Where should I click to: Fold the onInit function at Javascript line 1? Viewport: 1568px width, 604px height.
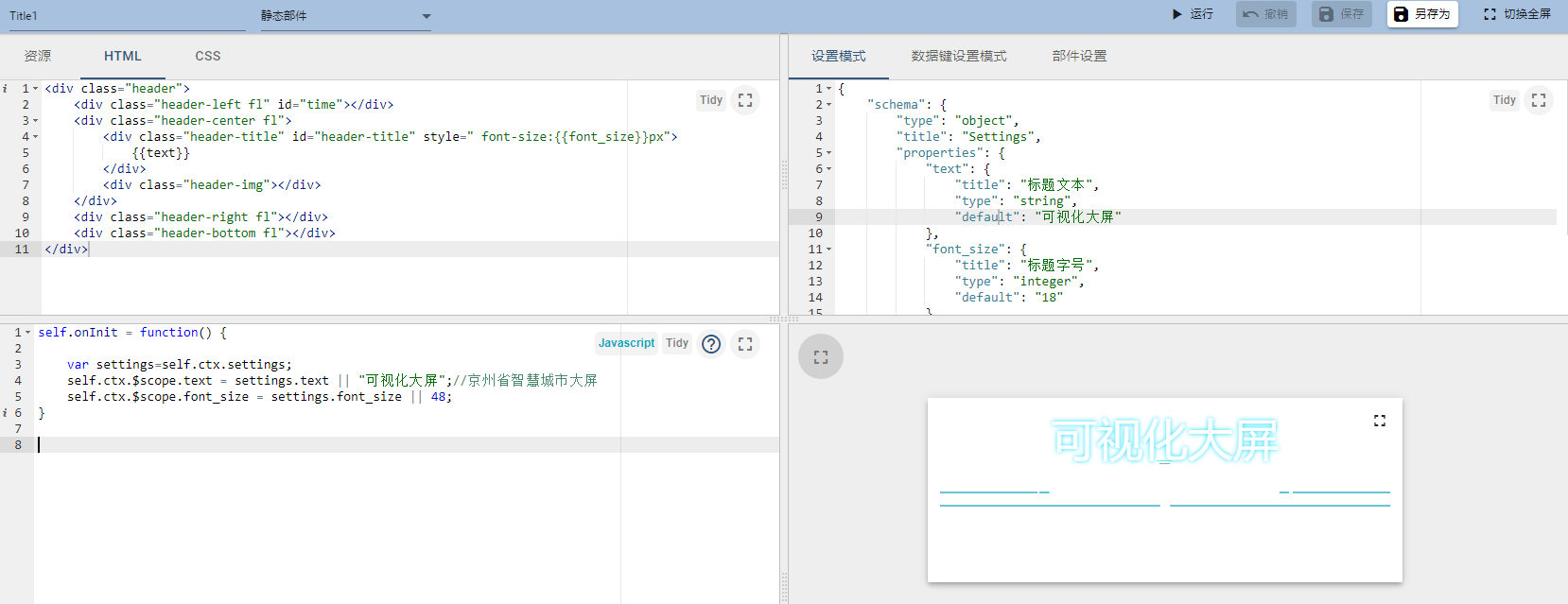click(28, 333)
